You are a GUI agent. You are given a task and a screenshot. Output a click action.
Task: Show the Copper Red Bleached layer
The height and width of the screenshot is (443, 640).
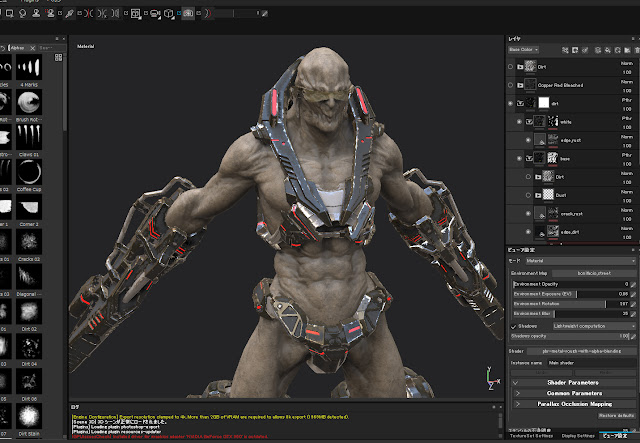point(510,85)
